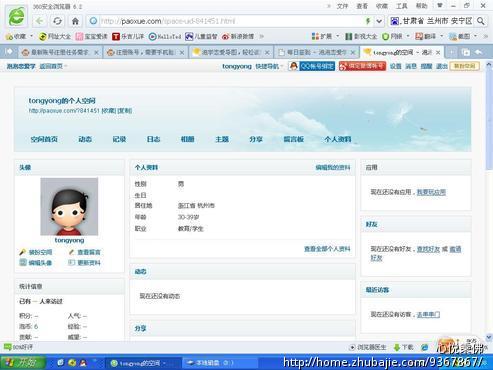Click the 本地磁盘 taskbar window button
Image resolution: width=493 pixels, height=370 pixels.
click(219, 363)
